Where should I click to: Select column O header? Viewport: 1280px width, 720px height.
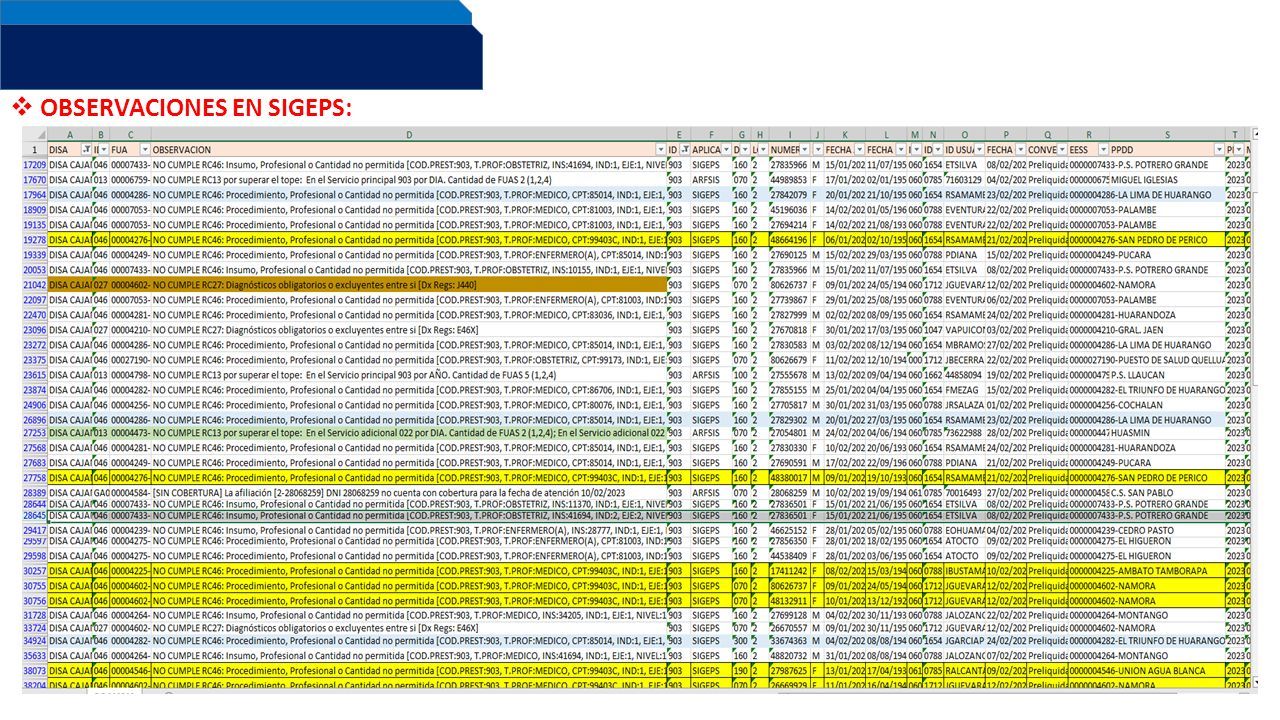964,134
